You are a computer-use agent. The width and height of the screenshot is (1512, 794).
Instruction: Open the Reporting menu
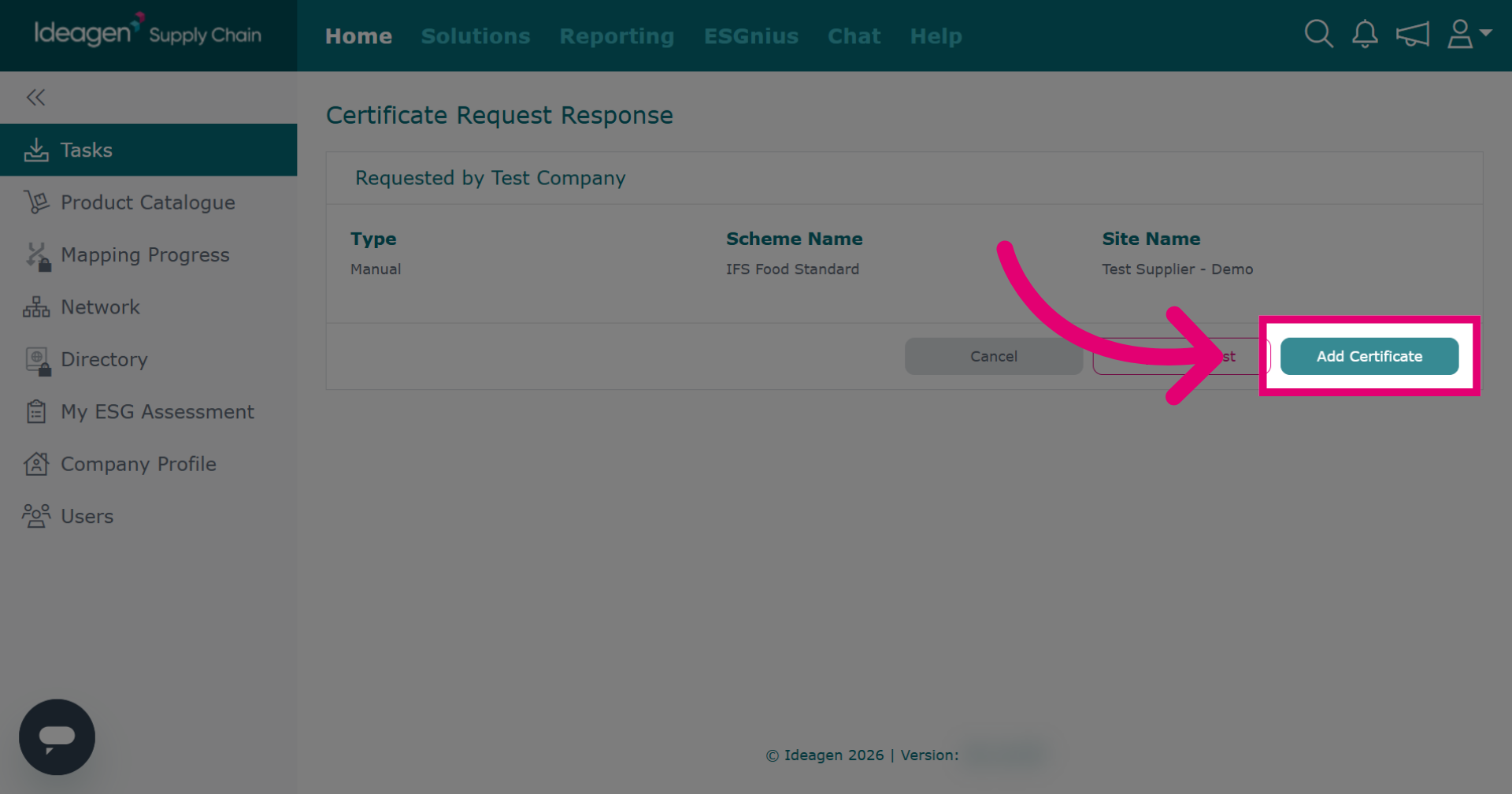coord(617,36)
